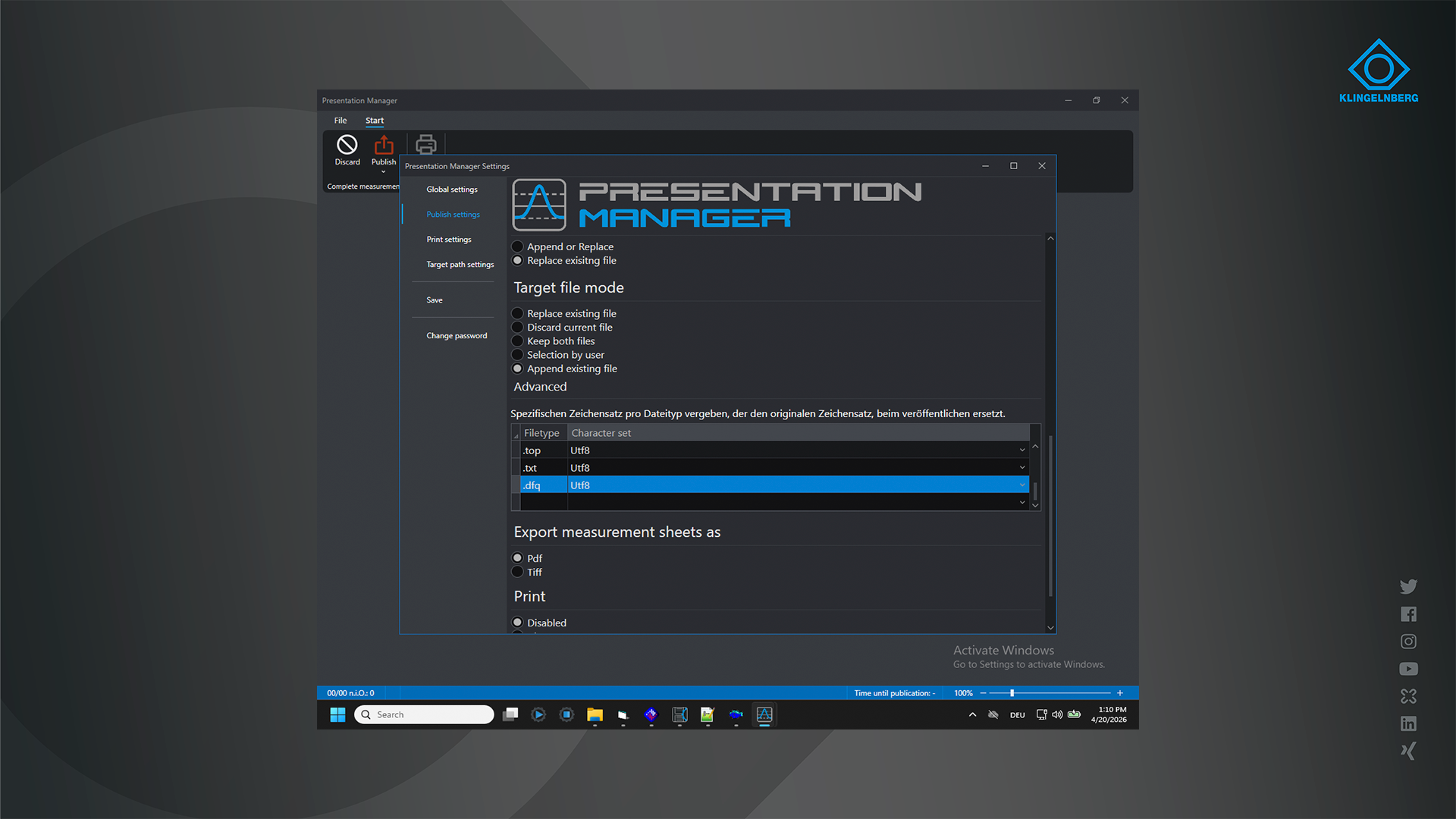Screen dimensions: 1456x819
Task: Expand the Publish button's small dropdown arrow
Action: (x=384, y=172)
